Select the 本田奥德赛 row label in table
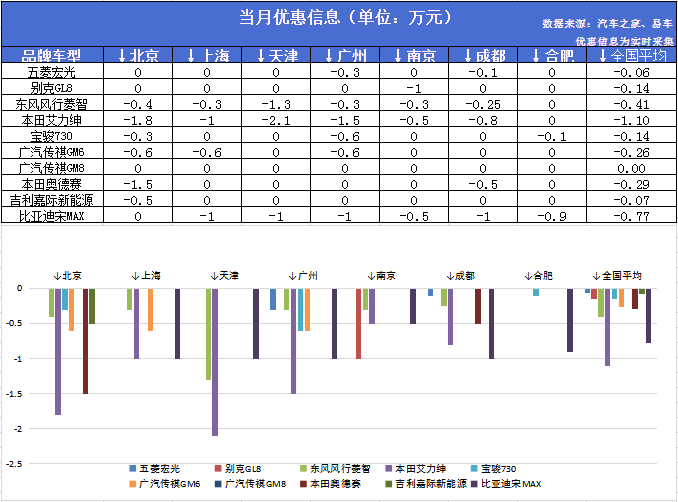 [x=52, y=183]
